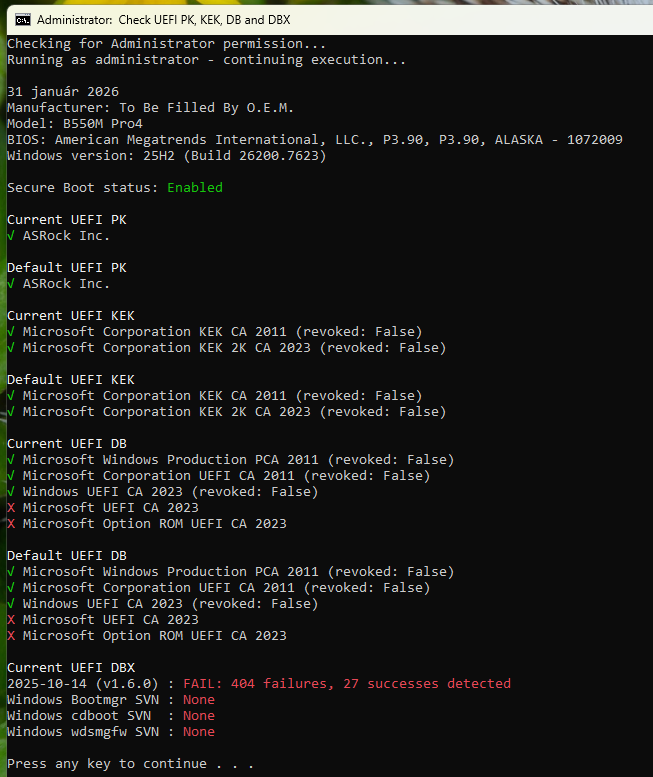
Task: Click the 'Press any key to continue' prompt line
Action: click(x=130, y=764)
